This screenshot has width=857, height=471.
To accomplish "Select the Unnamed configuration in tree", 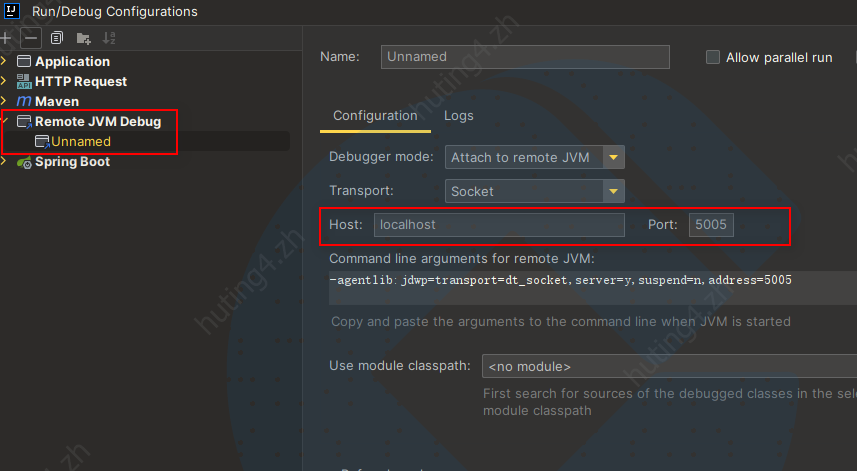I will point(81,142).
